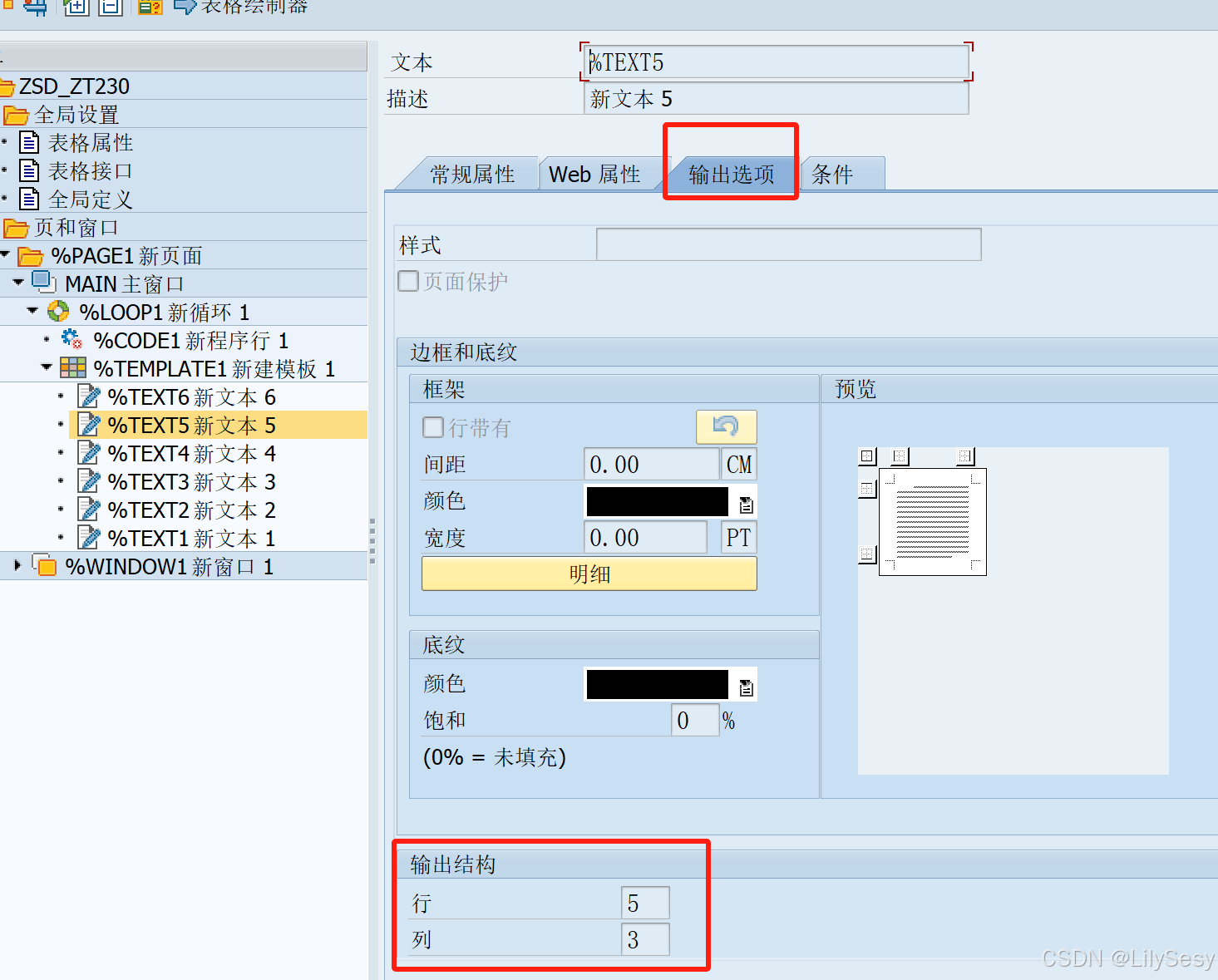Click the 明细 button
The width and height of the screenshot is (1218, 980).
(589, 574)
